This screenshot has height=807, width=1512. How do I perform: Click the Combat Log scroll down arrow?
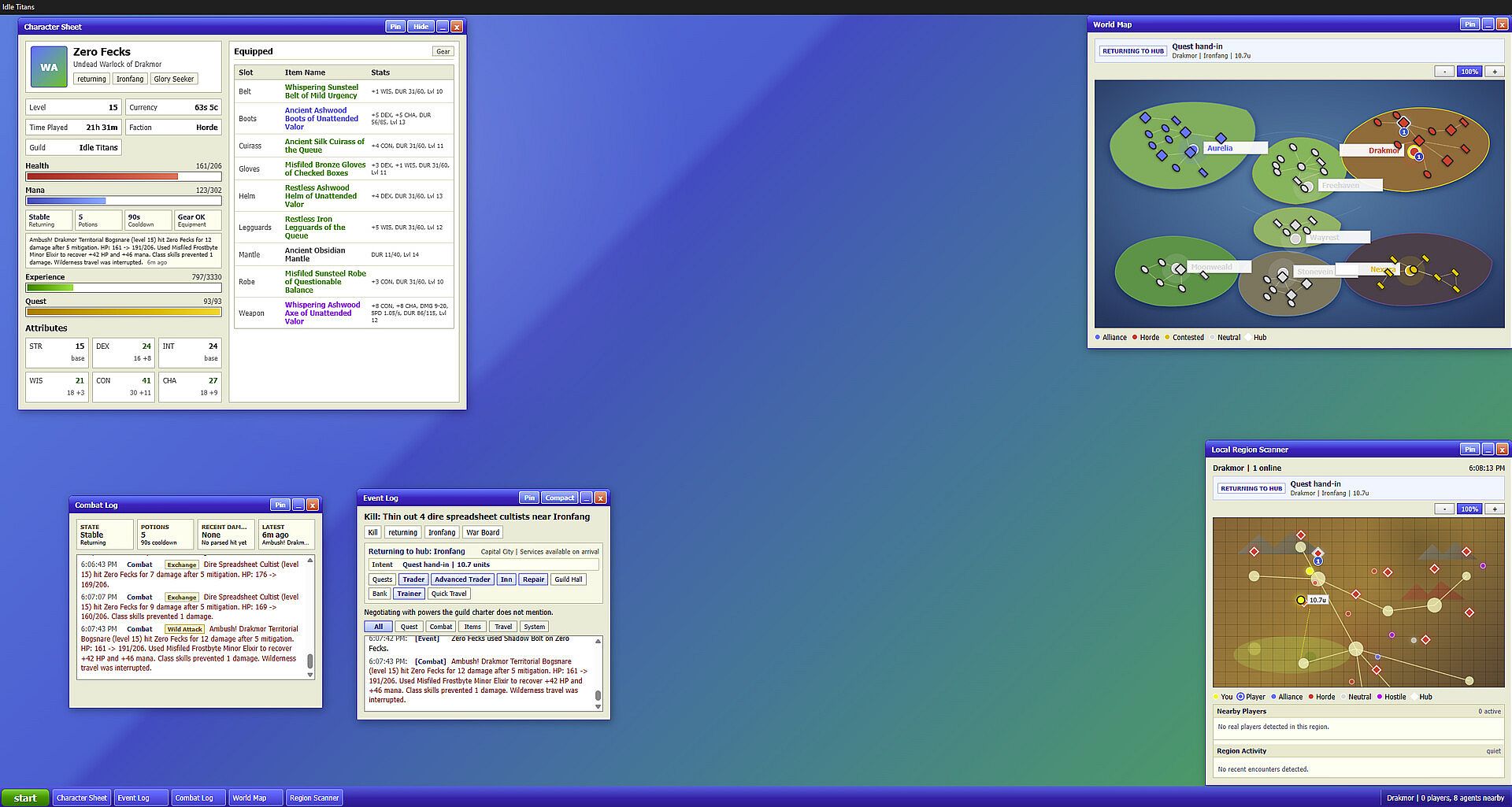pyautogui.click(x=310, y=675)
